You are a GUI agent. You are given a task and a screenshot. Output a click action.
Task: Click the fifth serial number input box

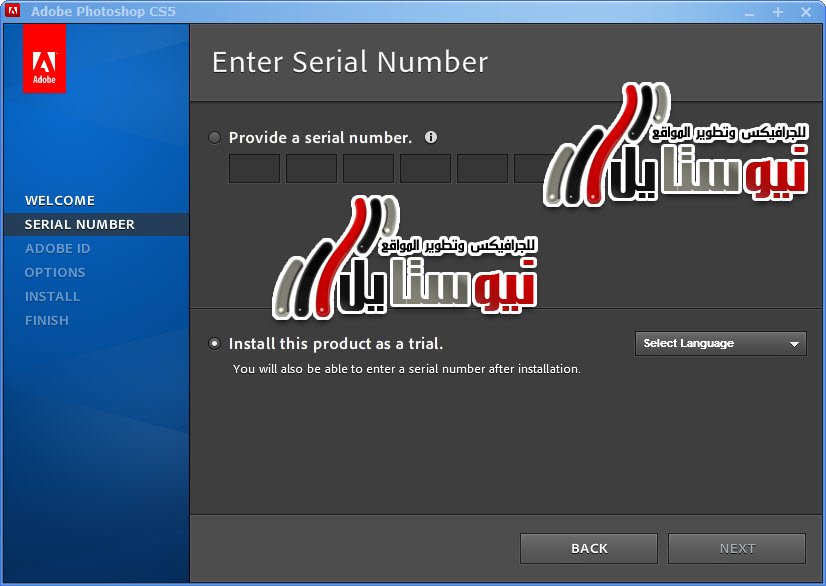point(482,169)
